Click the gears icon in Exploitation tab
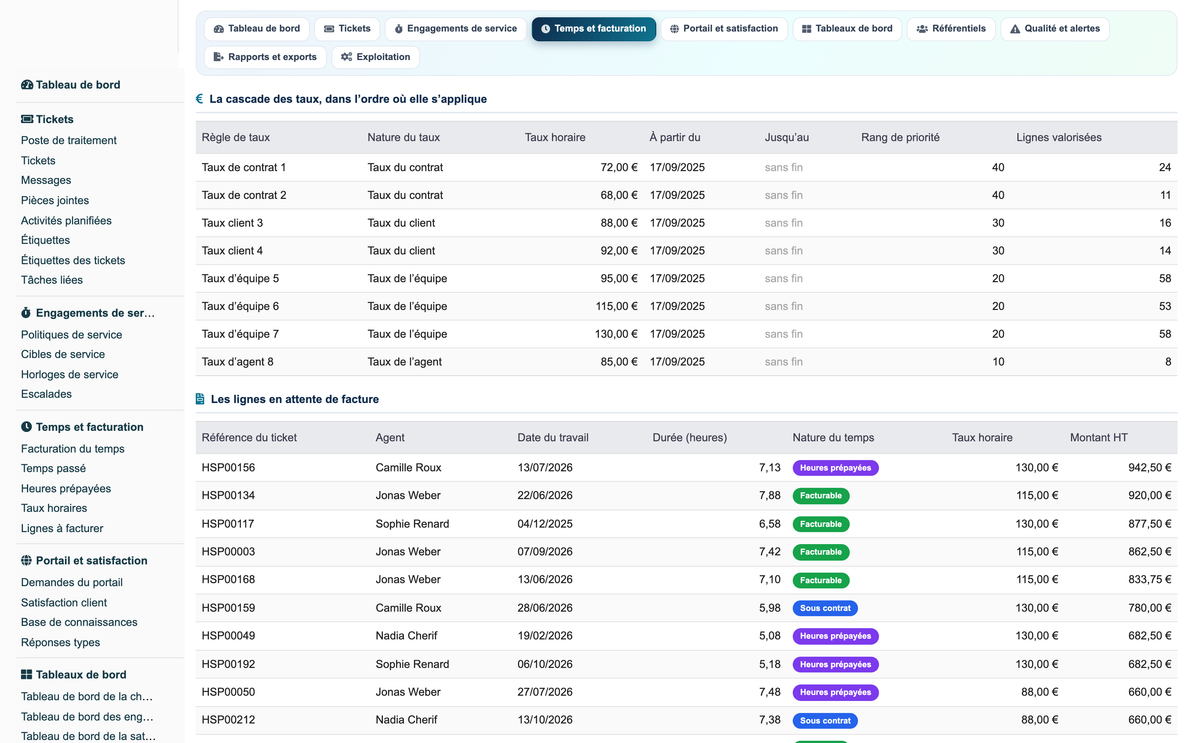Viewport: 1200px width, 743px height. coord(346,57)
